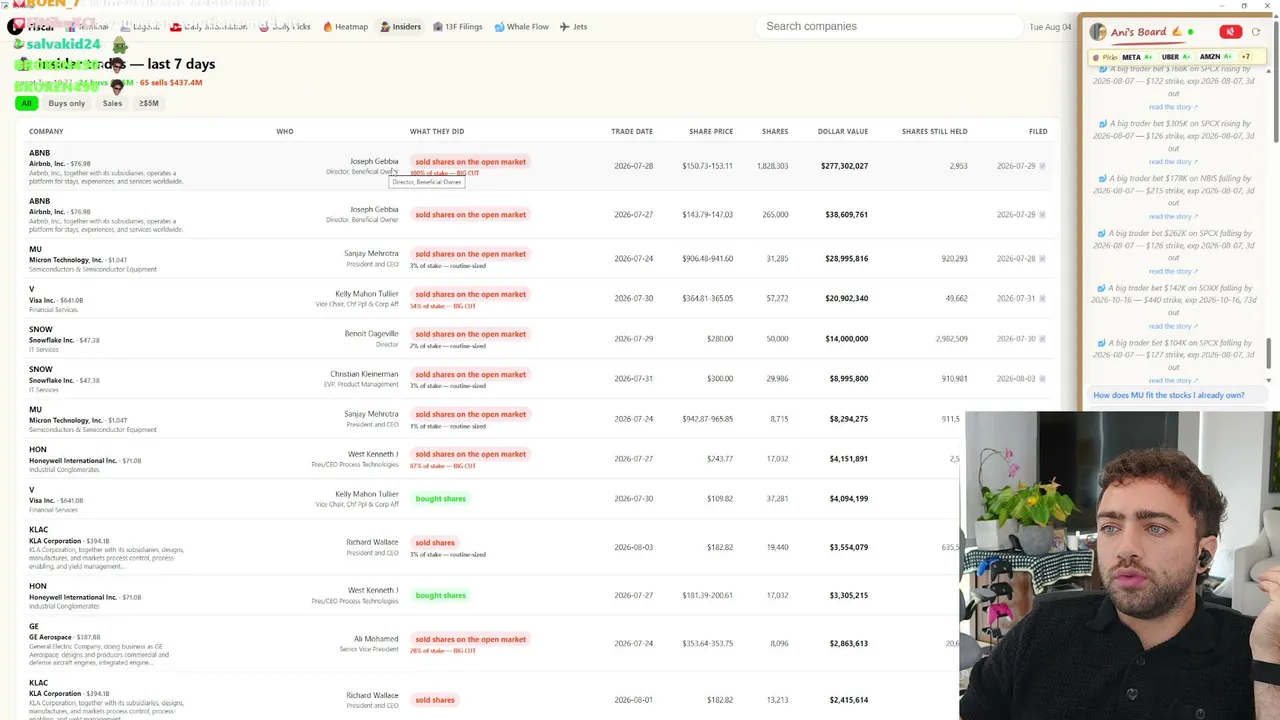Click the Ani's Board feed scrollbar thumb
The image size is (1280, 720).
click(1269, 354)
